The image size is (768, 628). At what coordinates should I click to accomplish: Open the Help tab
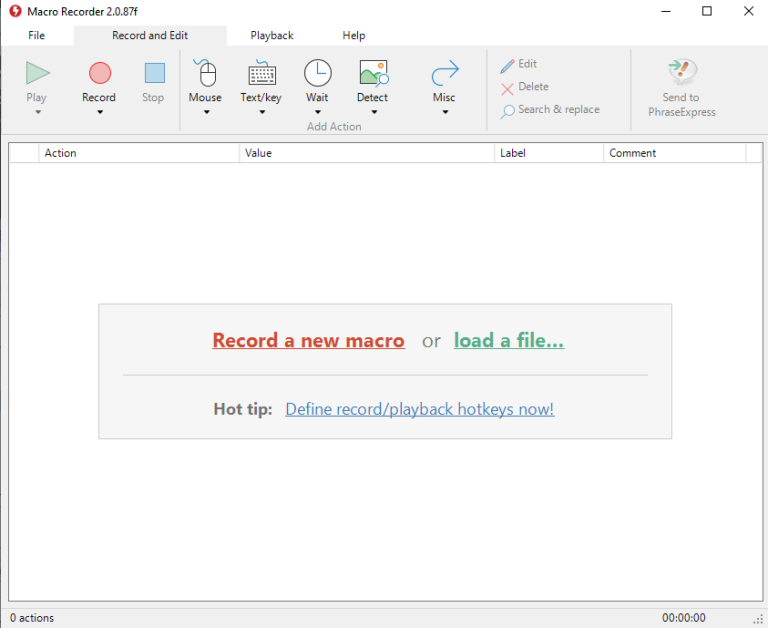[354, 35]
